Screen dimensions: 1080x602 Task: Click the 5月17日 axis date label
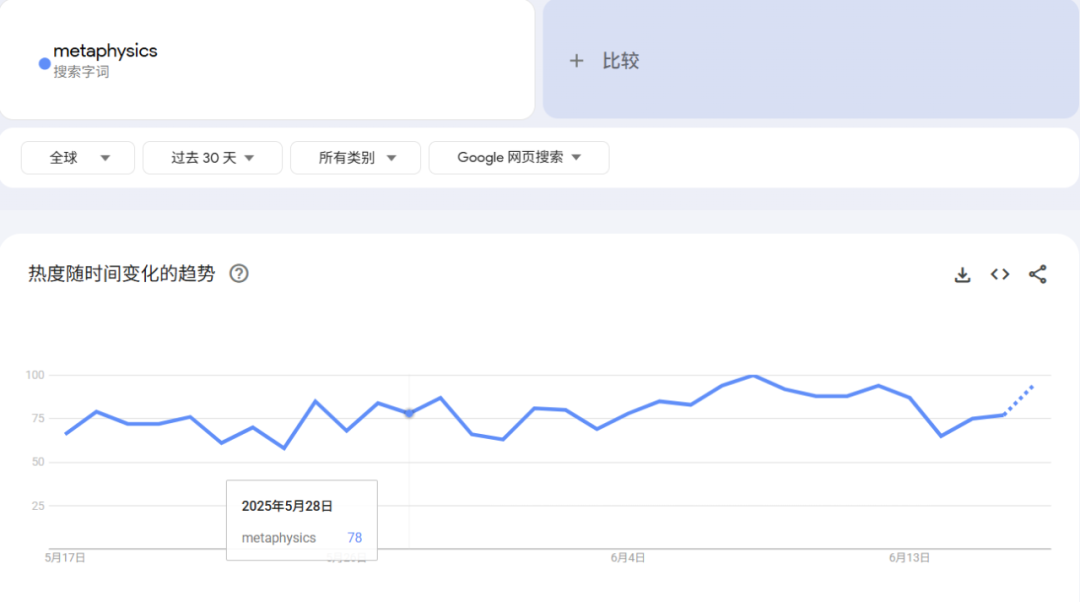66,558
